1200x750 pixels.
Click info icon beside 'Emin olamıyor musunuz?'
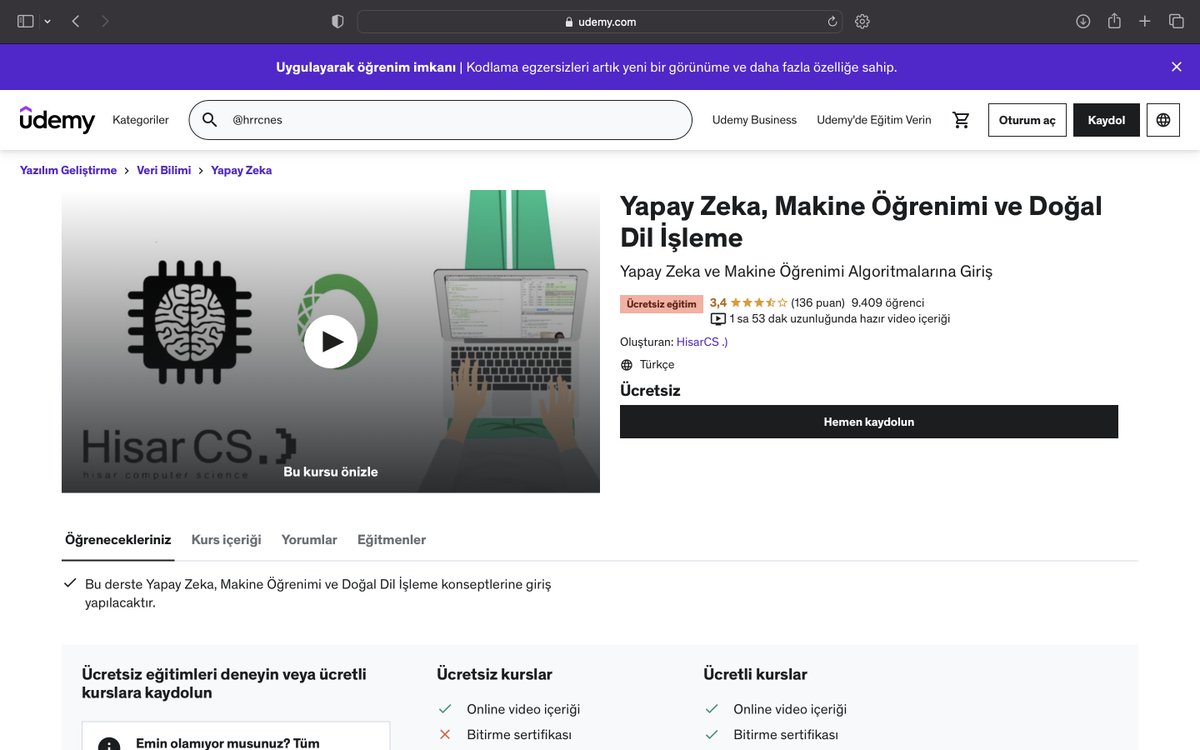[x=108, y=744]
